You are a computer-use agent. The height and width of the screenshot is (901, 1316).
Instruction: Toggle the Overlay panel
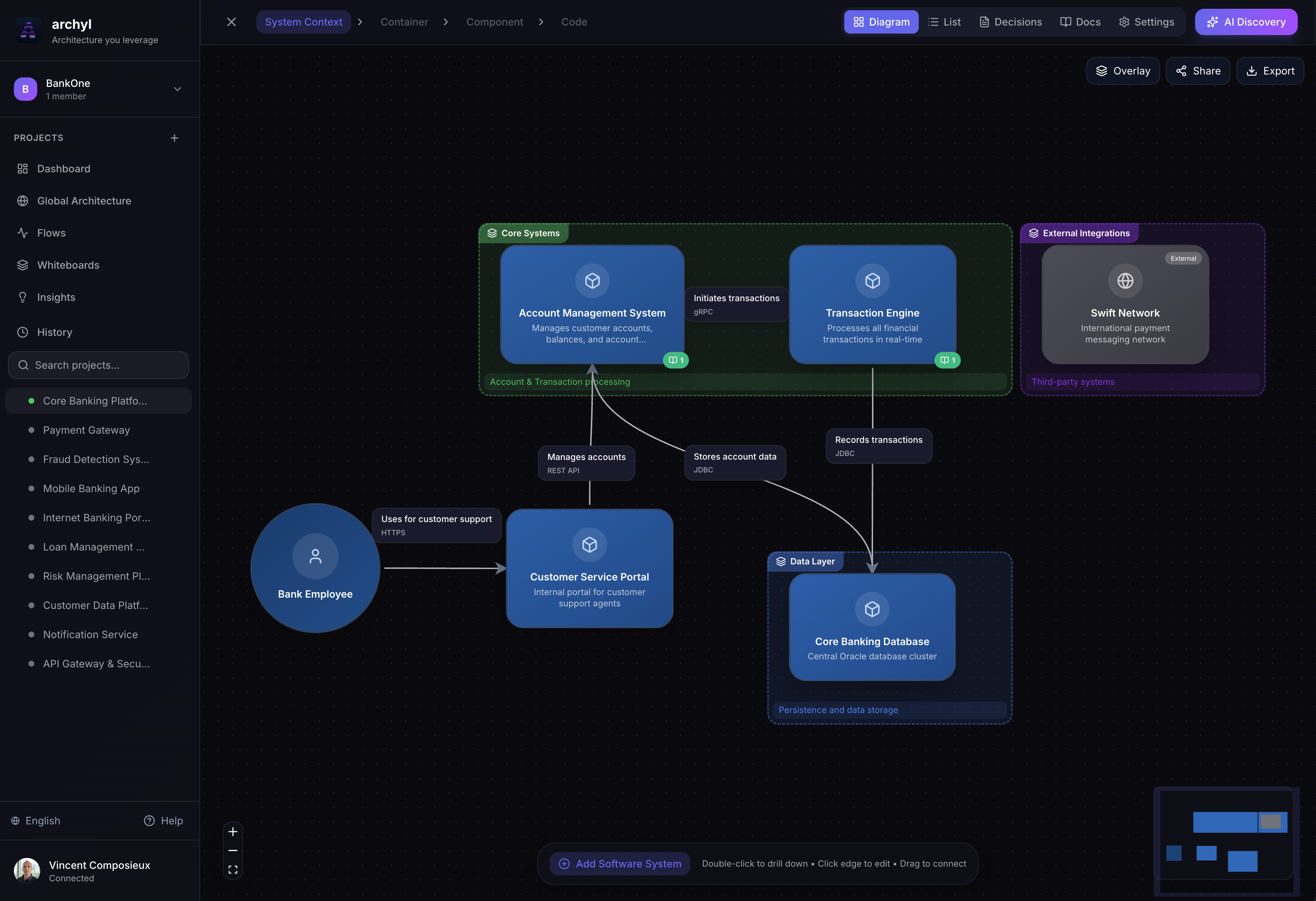1122,70
